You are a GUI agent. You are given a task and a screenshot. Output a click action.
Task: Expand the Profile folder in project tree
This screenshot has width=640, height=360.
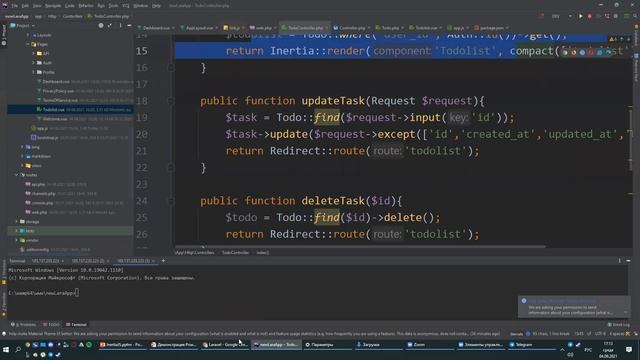[x=33, y=72]
